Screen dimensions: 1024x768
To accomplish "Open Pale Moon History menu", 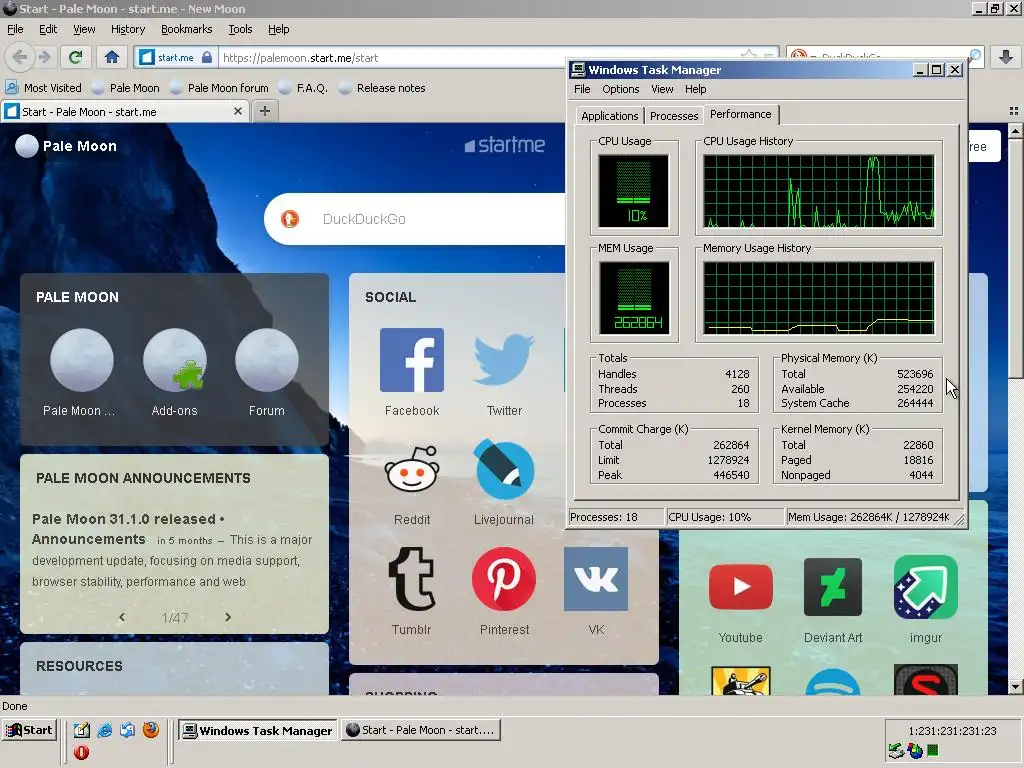I will point(128,29).
